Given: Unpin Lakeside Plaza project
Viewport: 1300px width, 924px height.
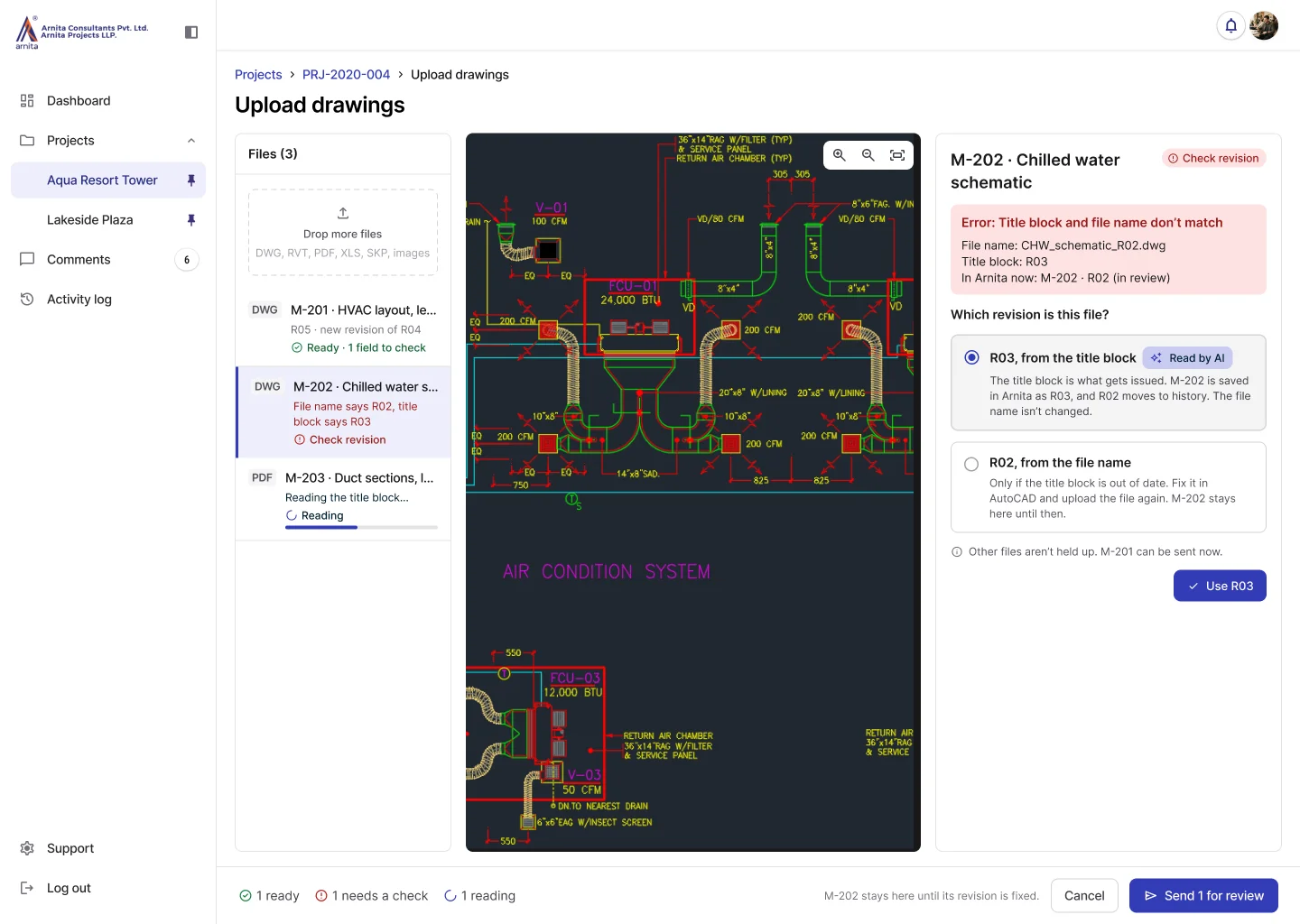Looking at the screenshot, I should 191,220.
